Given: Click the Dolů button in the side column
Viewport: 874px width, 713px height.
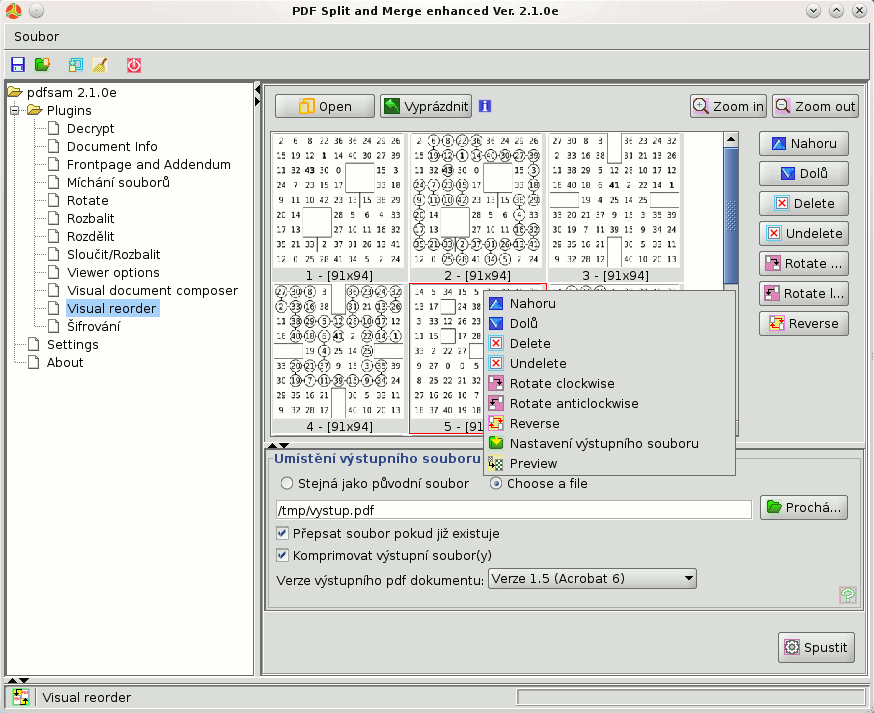Looking at the screenshot, I should pos(804,173).
